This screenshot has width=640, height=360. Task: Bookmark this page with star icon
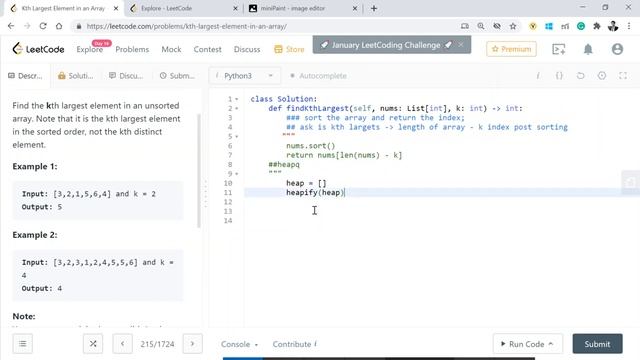(x=513, y=26)
